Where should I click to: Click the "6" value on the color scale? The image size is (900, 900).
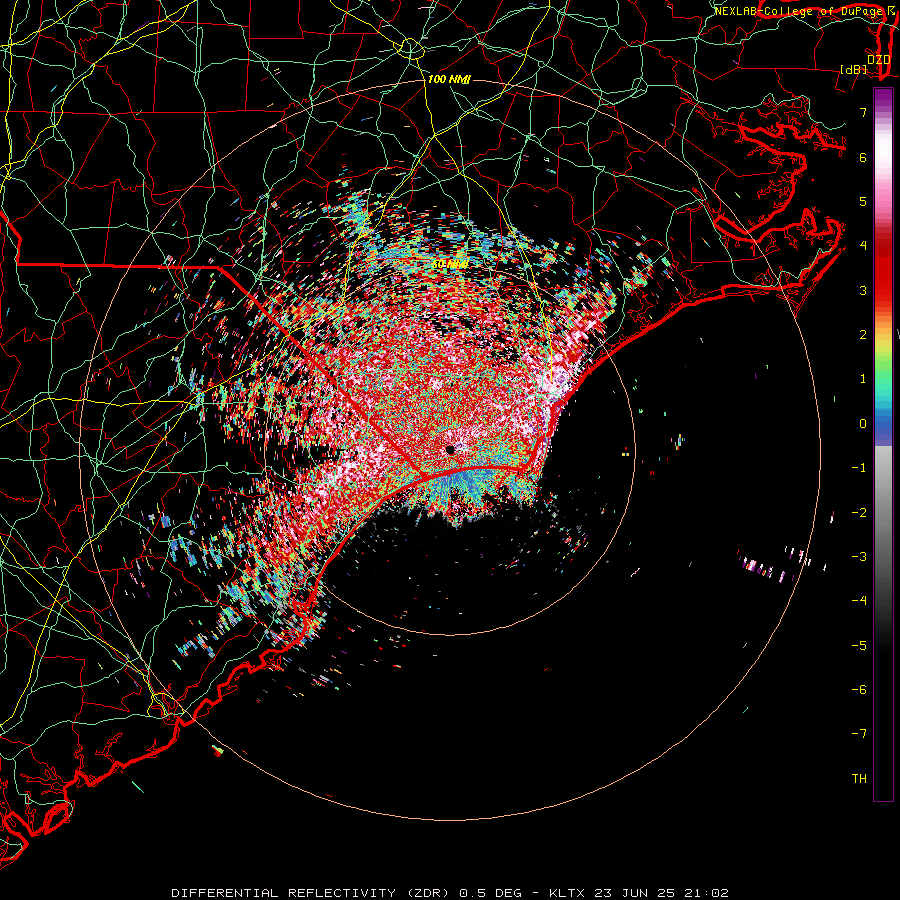click(863, 157)
